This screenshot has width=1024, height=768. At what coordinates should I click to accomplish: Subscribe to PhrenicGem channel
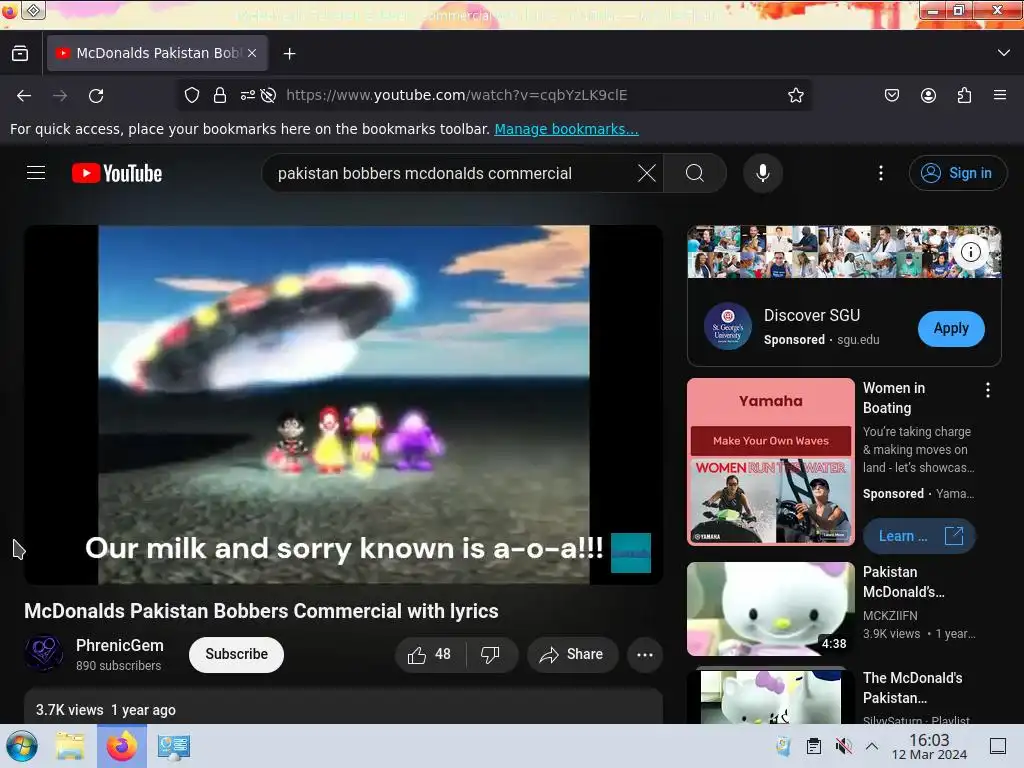point(236,654)
